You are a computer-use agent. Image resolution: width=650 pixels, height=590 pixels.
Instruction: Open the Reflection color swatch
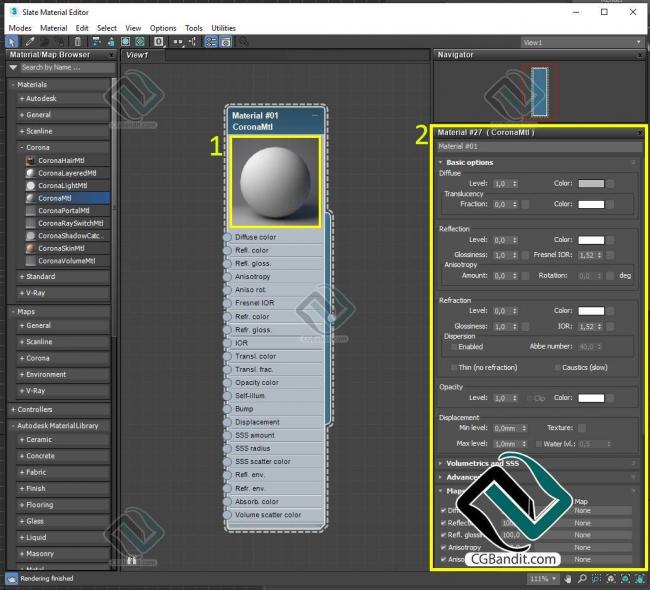(x=591, y=240)
